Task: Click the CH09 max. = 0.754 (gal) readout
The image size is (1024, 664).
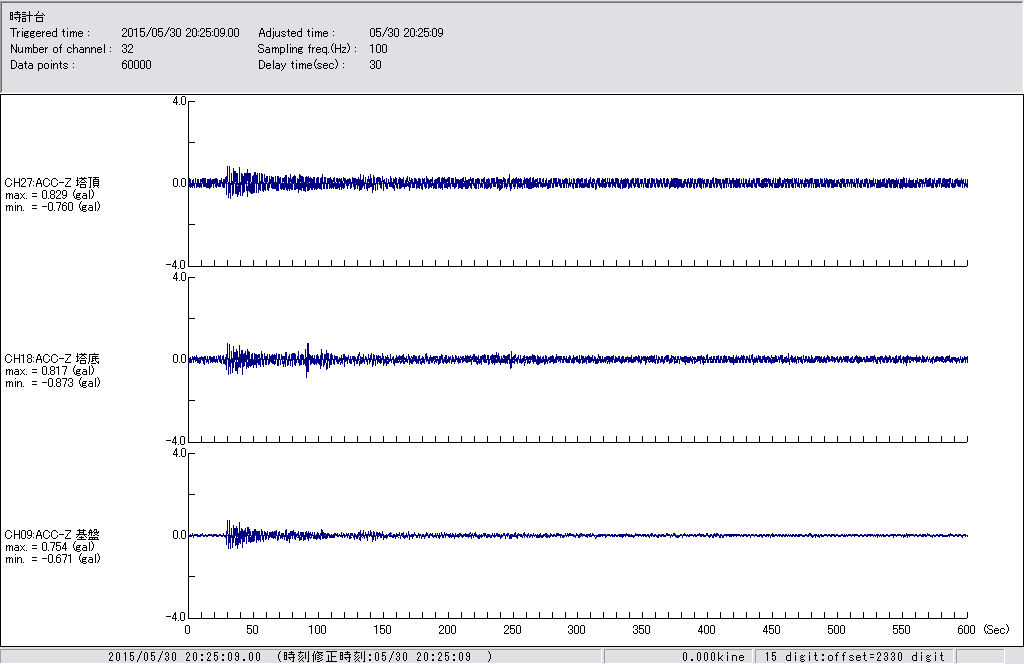Action: point(50,547)
